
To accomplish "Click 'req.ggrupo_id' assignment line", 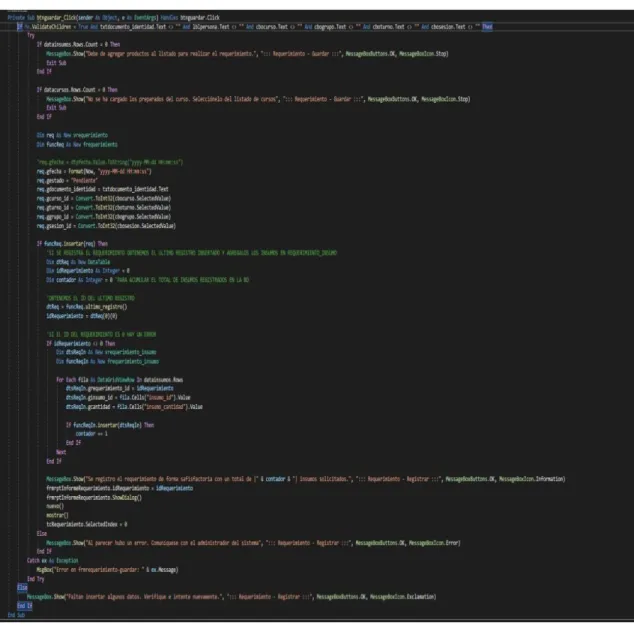I will pyautogui.click(x=104, y=217).
